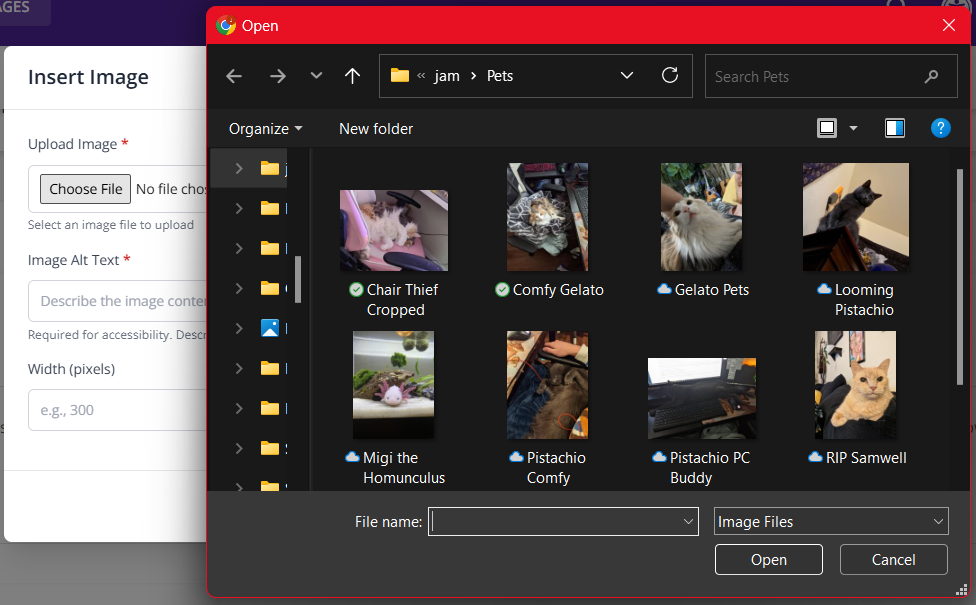
Task: Click the Back arrow in file dialog
Action: tap(234, 76)
